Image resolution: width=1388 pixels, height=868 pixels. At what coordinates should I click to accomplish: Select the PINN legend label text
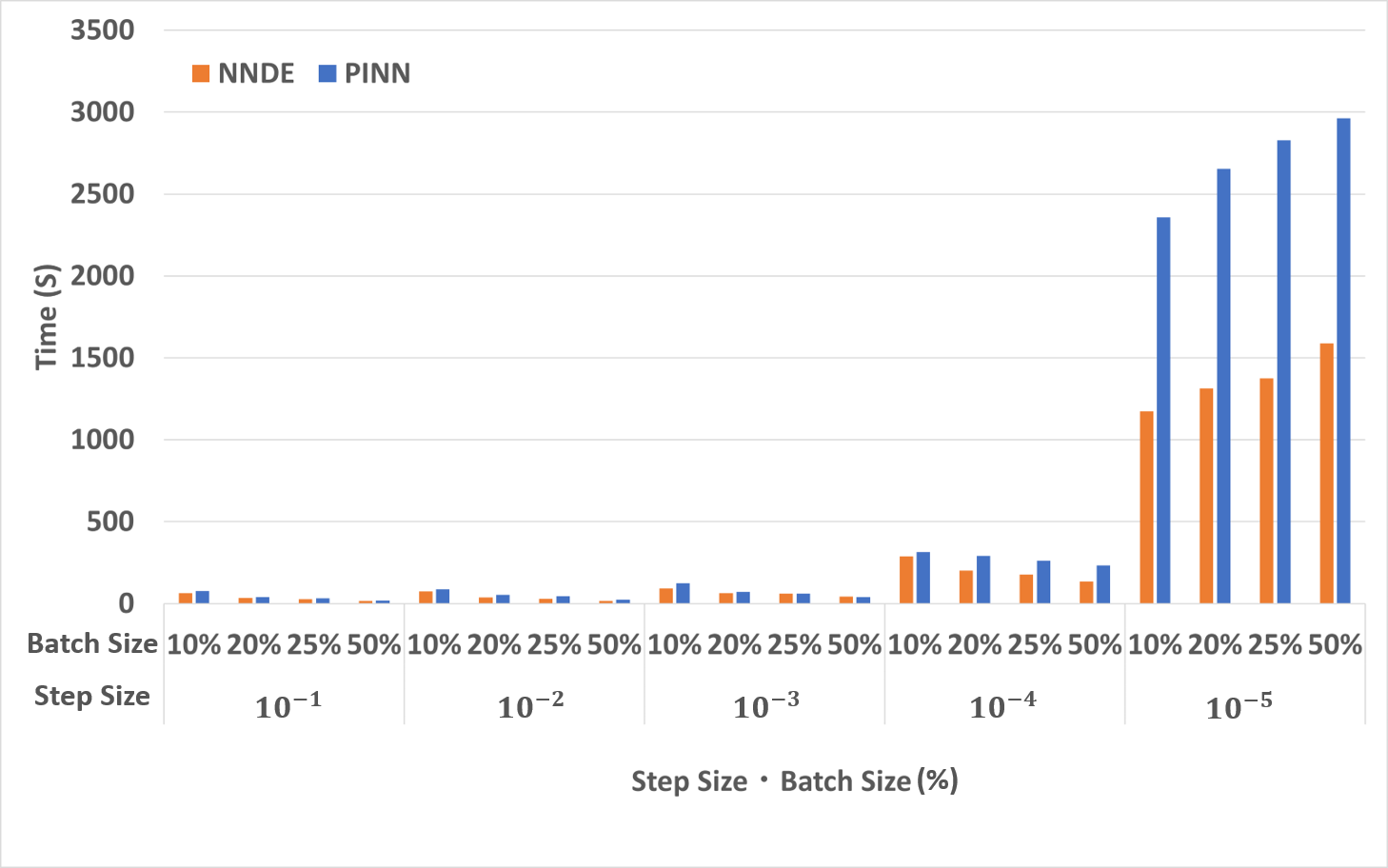coord(378,73)
